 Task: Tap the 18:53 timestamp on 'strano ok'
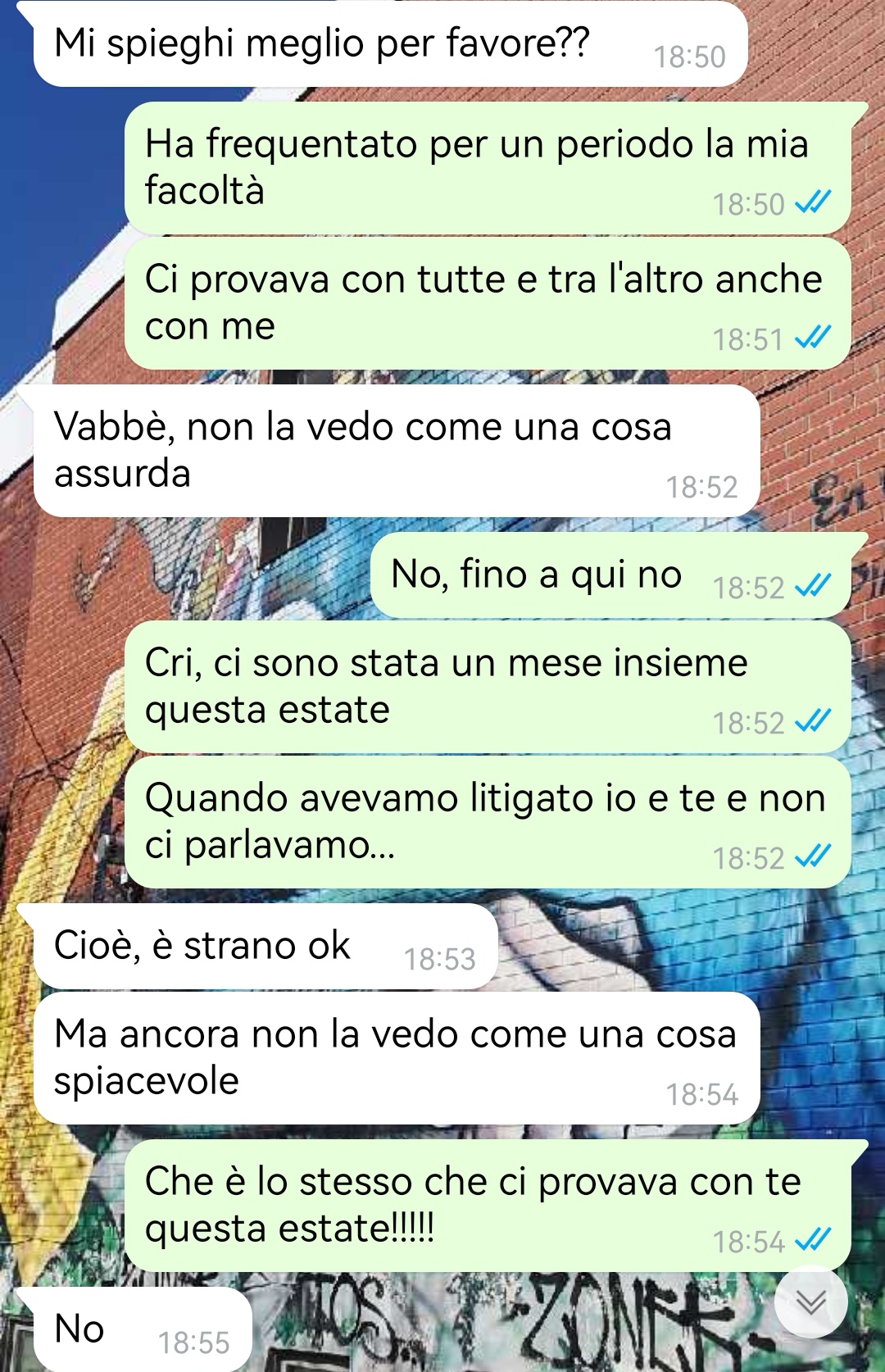click(439, 959)
